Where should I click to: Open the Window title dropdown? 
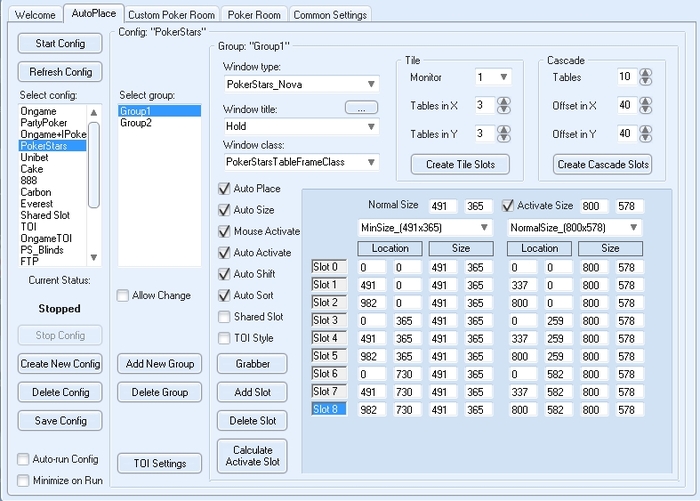point(301,126)
